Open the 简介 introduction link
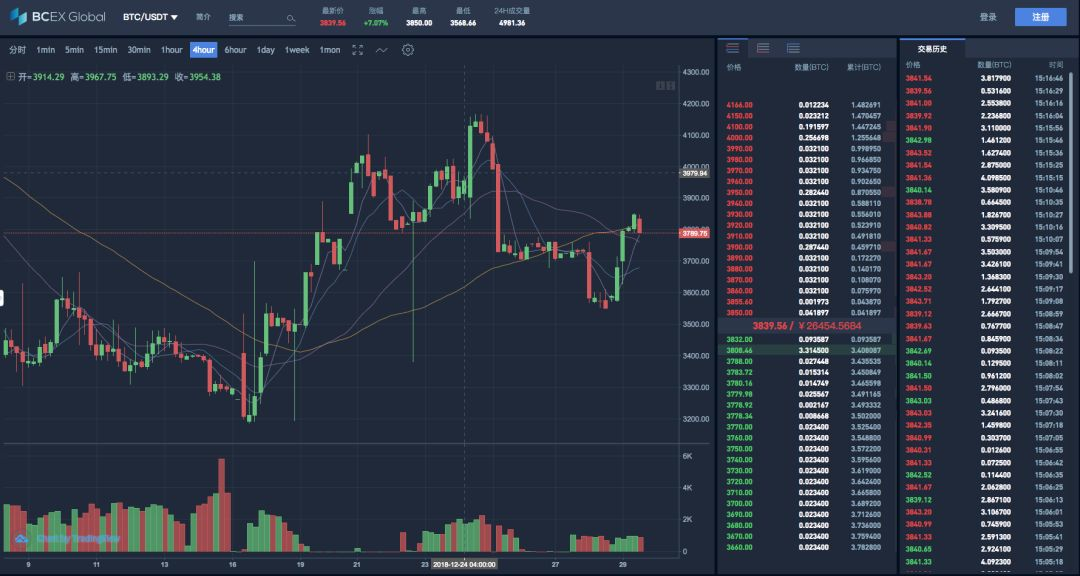1080x576 pixels. (203, 17)
